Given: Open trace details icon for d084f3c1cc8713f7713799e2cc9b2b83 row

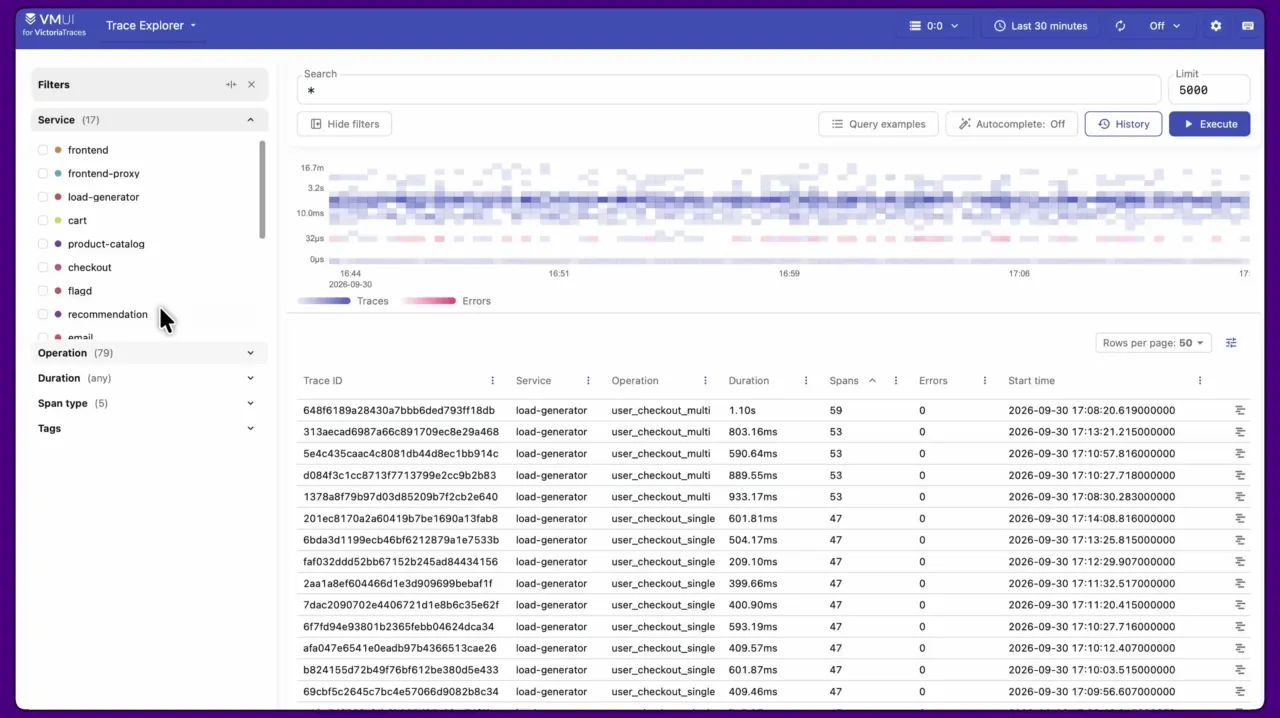Looking at the screenshot, I should point(1240,476).
